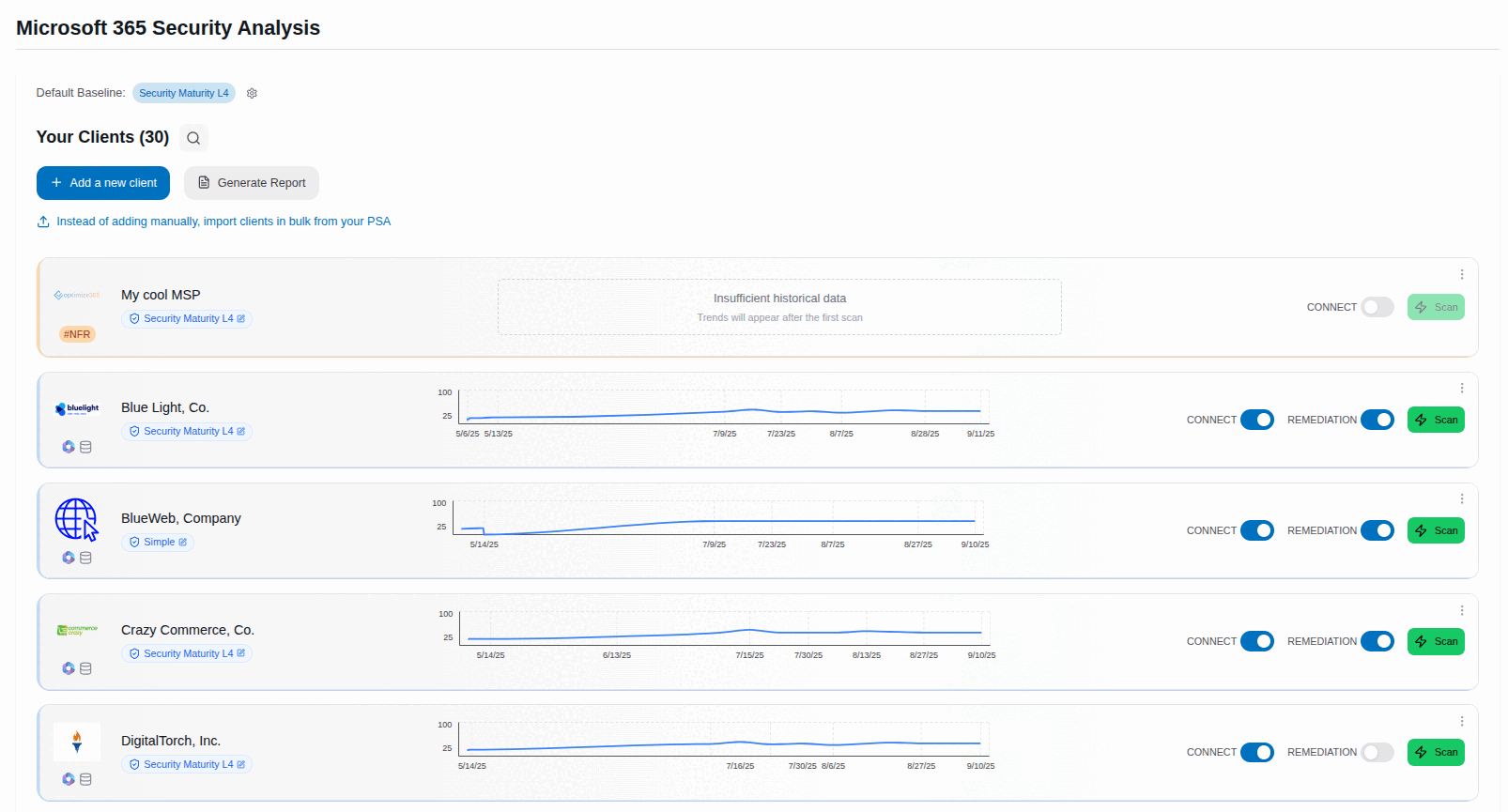Toggle REMEDIATION for BlueWeb, Company

[1377, 530]
